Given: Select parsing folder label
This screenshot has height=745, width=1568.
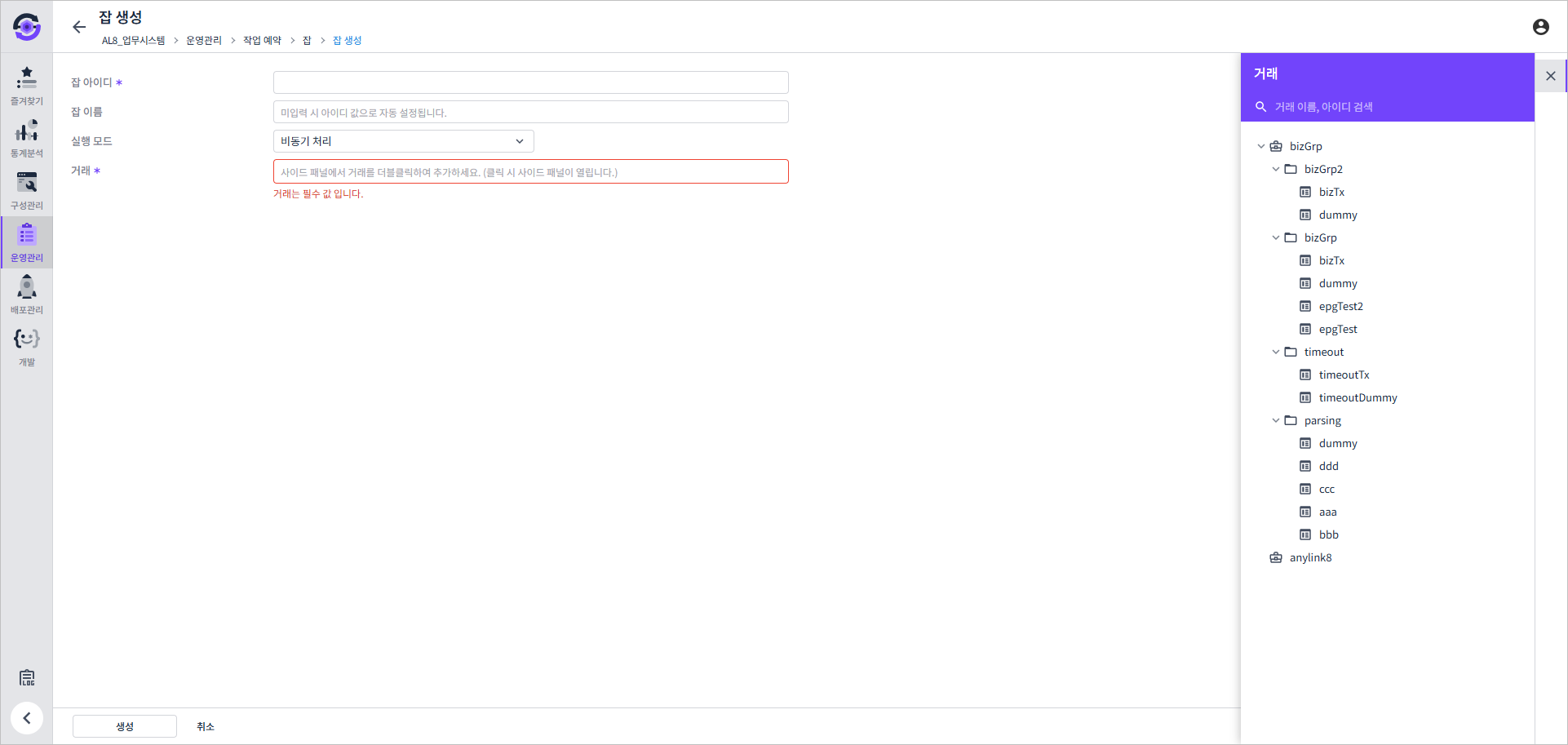Looking at the screenshot, I should point(1322,420).
